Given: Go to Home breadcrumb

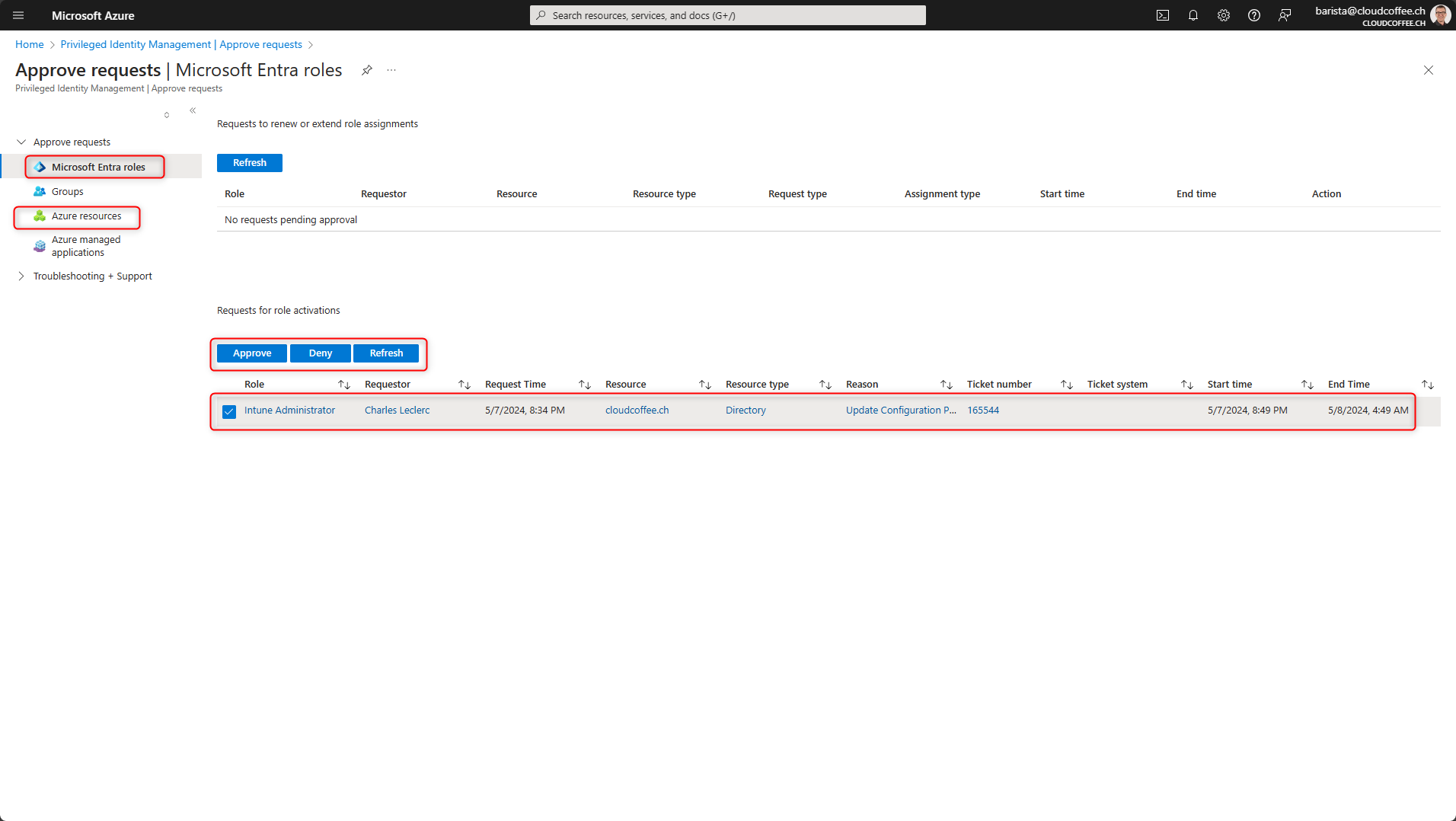Looking at the screenshot, I should point(30,44).
